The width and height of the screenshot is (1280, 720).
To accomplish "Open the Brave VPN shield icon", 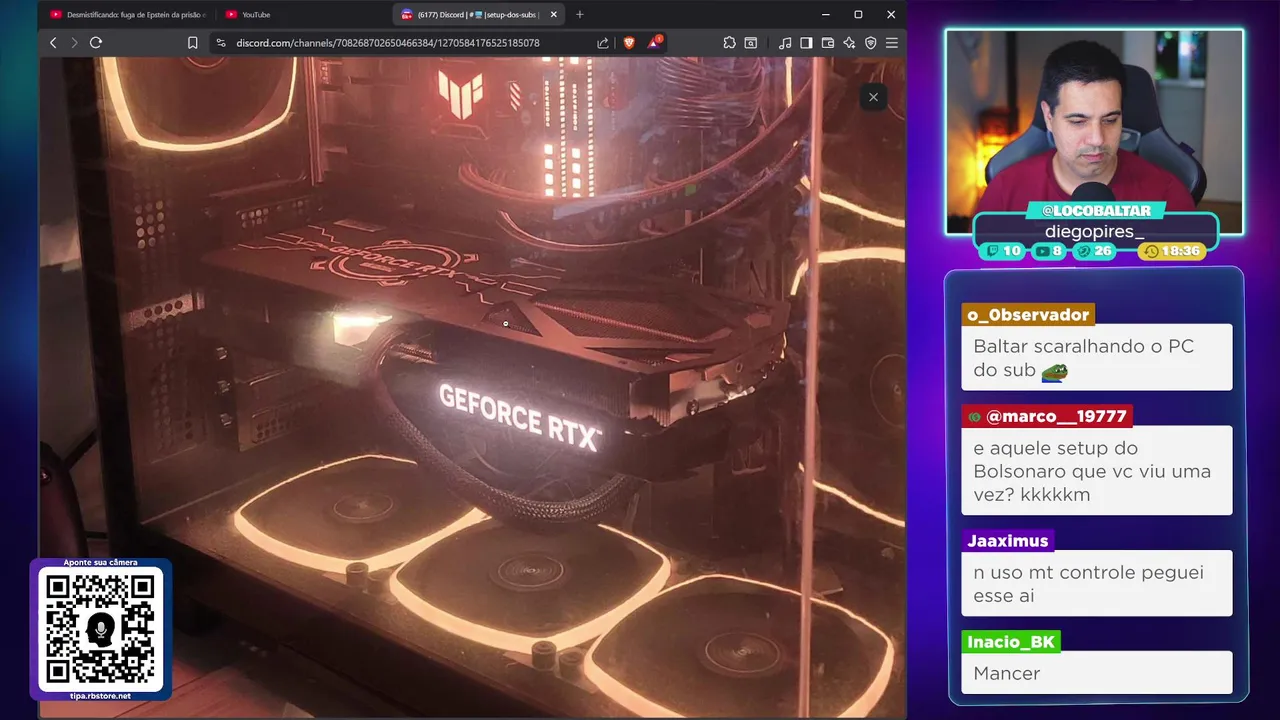I will tap(871, 43).
